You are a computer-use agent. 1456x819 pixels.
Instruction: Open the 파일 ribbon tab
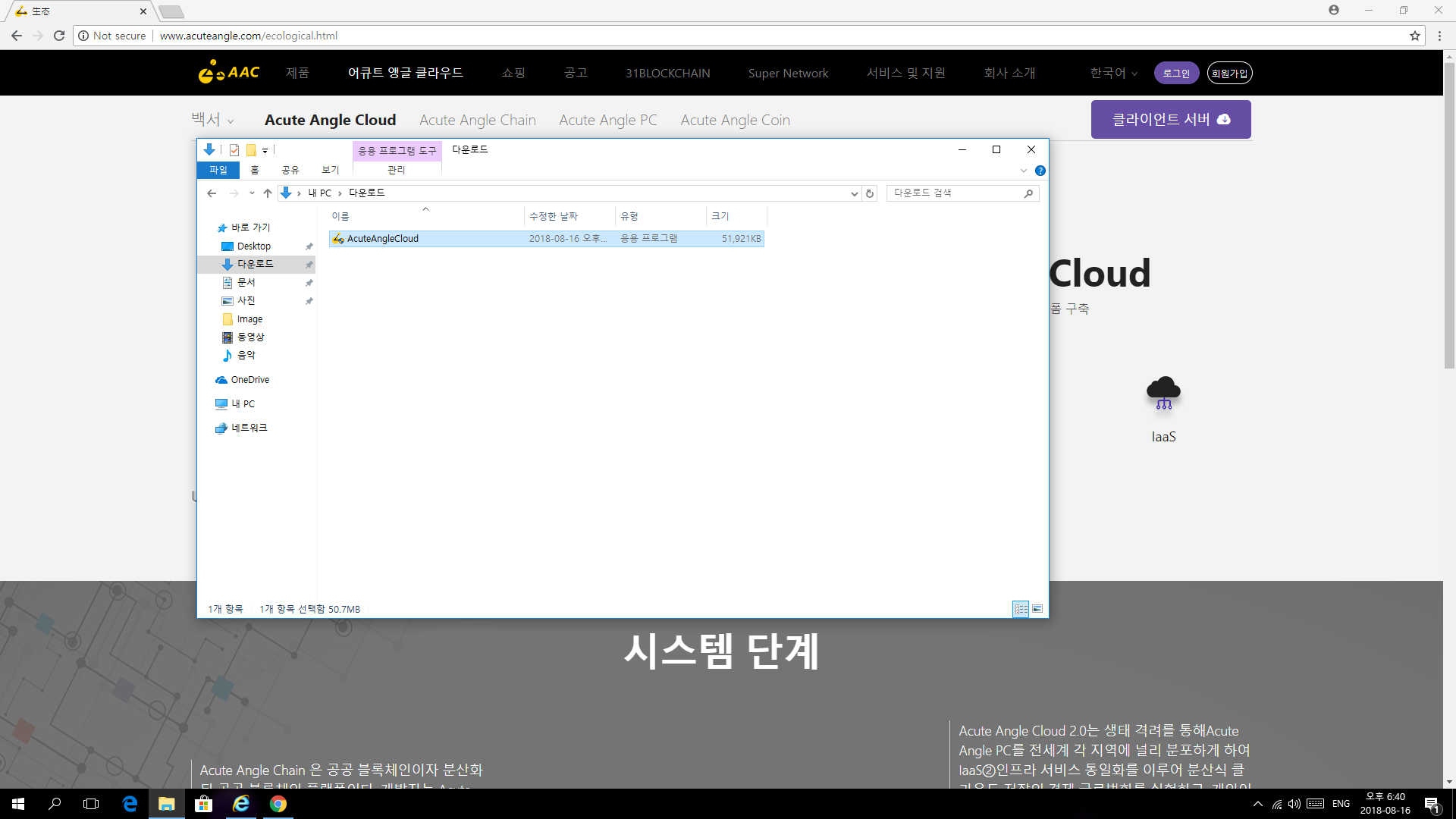tap(218, 170)
